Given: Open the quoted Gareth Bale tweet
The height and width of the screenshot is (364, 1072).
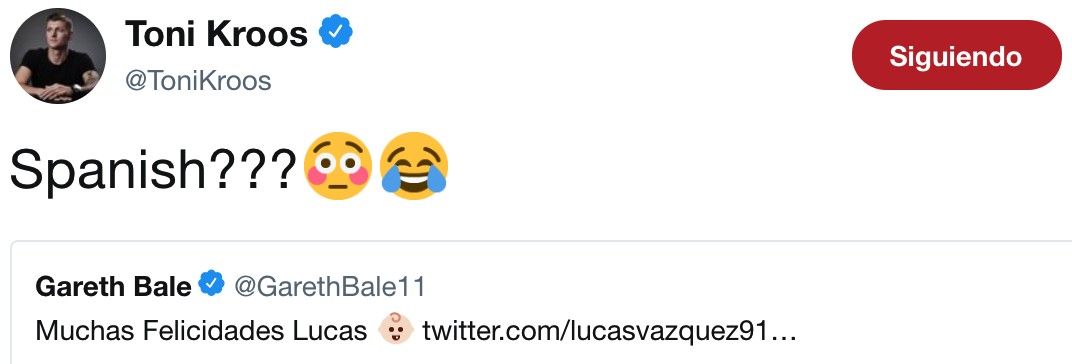Looking at the screenshot, I should pyautogui.click(x=541, y=303).
